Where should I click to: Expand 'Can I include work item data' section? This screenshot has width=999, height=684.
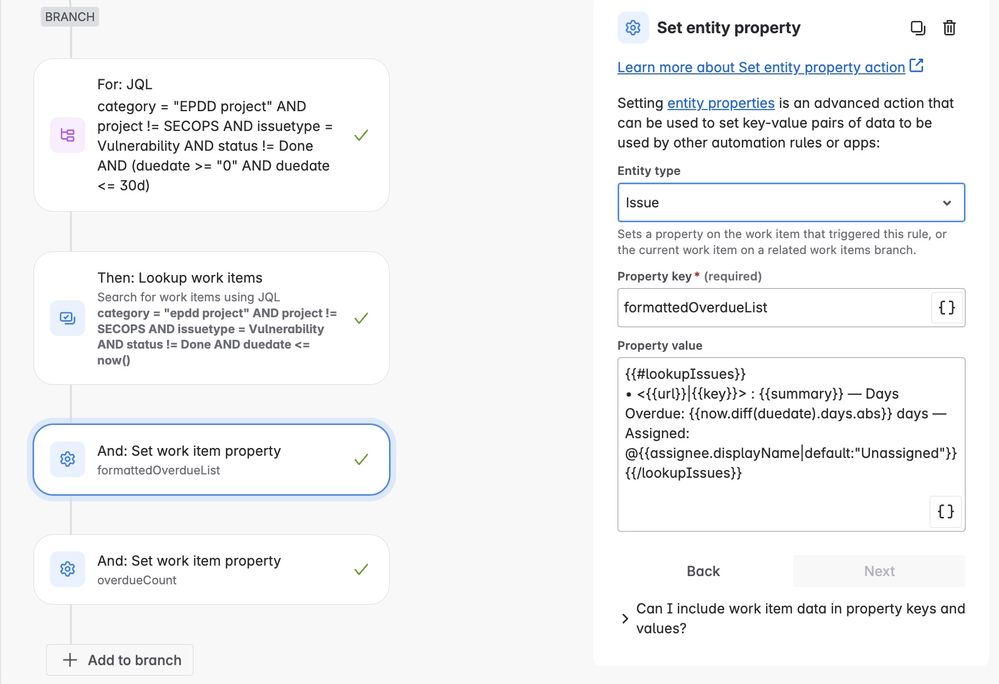791,618
